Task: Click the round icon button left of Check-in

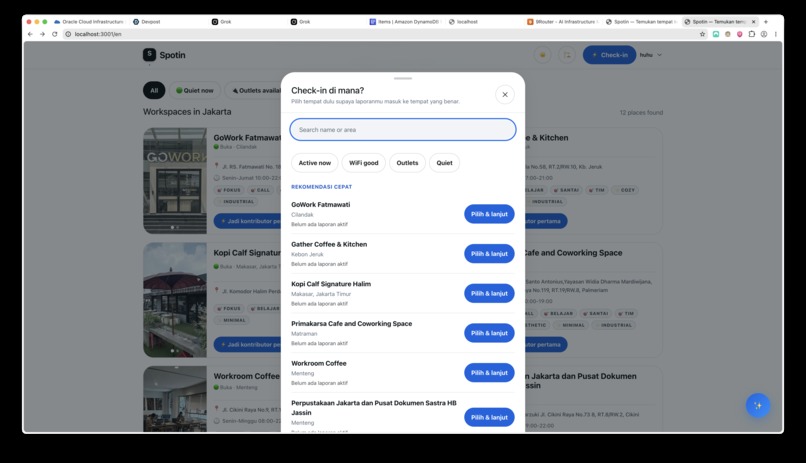Action: point(567,55)
